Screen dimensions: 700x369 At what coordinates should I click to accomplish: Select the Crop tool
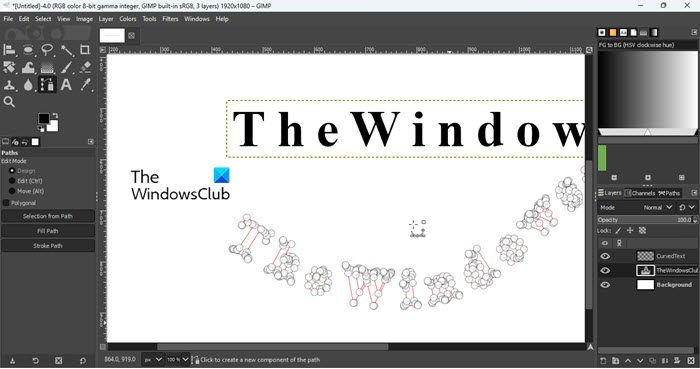click(85, 50)
